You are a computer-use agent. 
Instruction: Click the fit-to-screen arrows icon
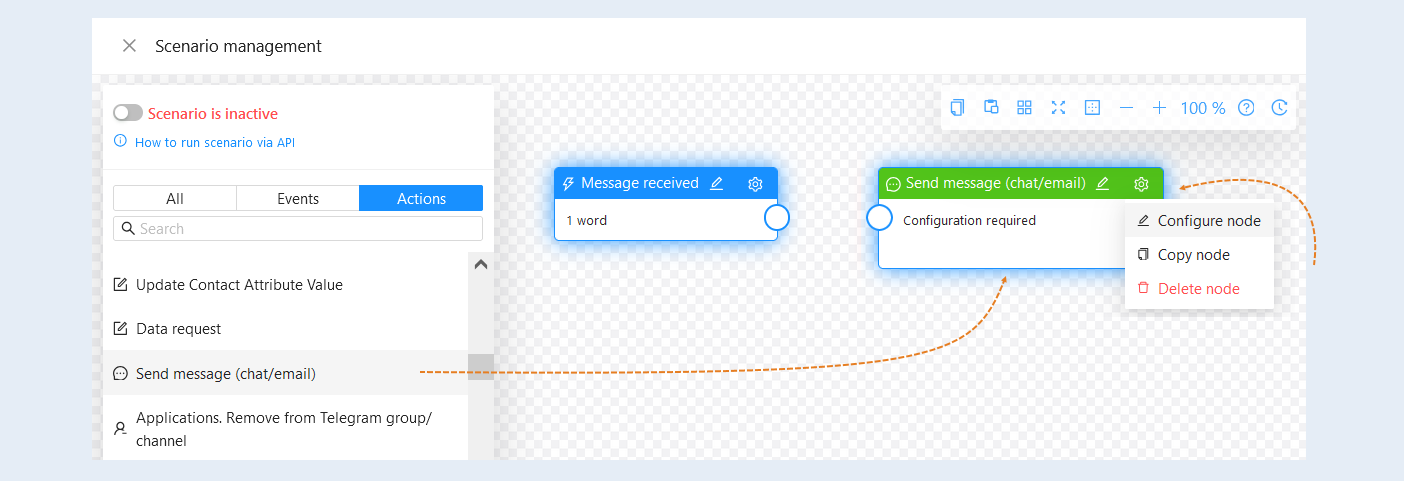click(x=1058, y=108)
